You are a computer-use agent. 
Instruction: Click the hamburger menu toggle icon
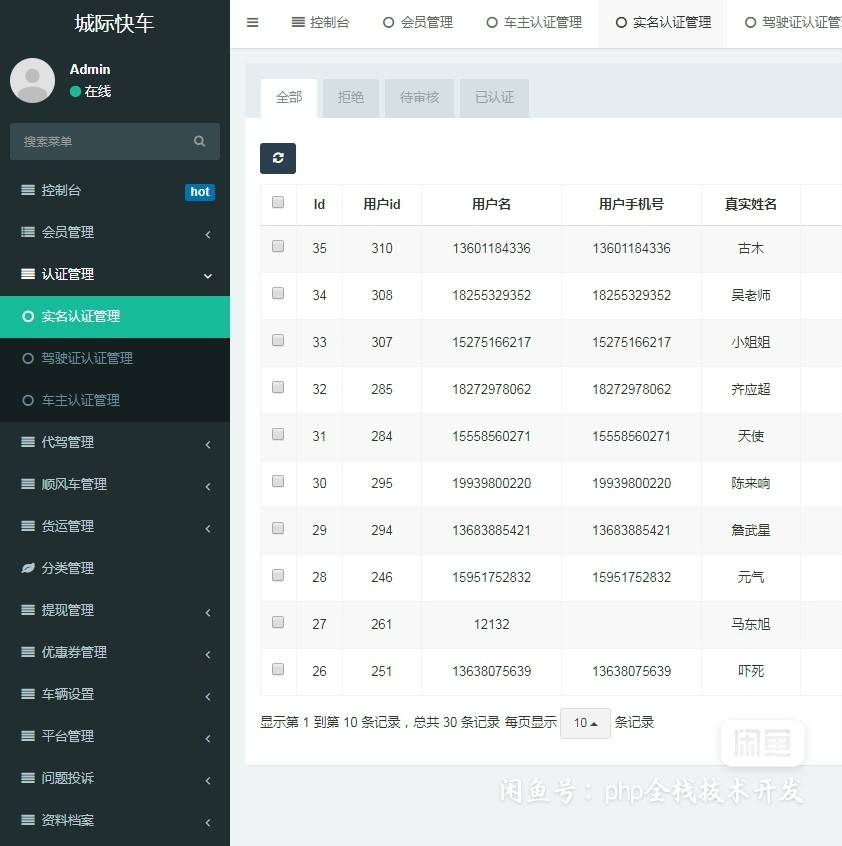click(252, 22)
